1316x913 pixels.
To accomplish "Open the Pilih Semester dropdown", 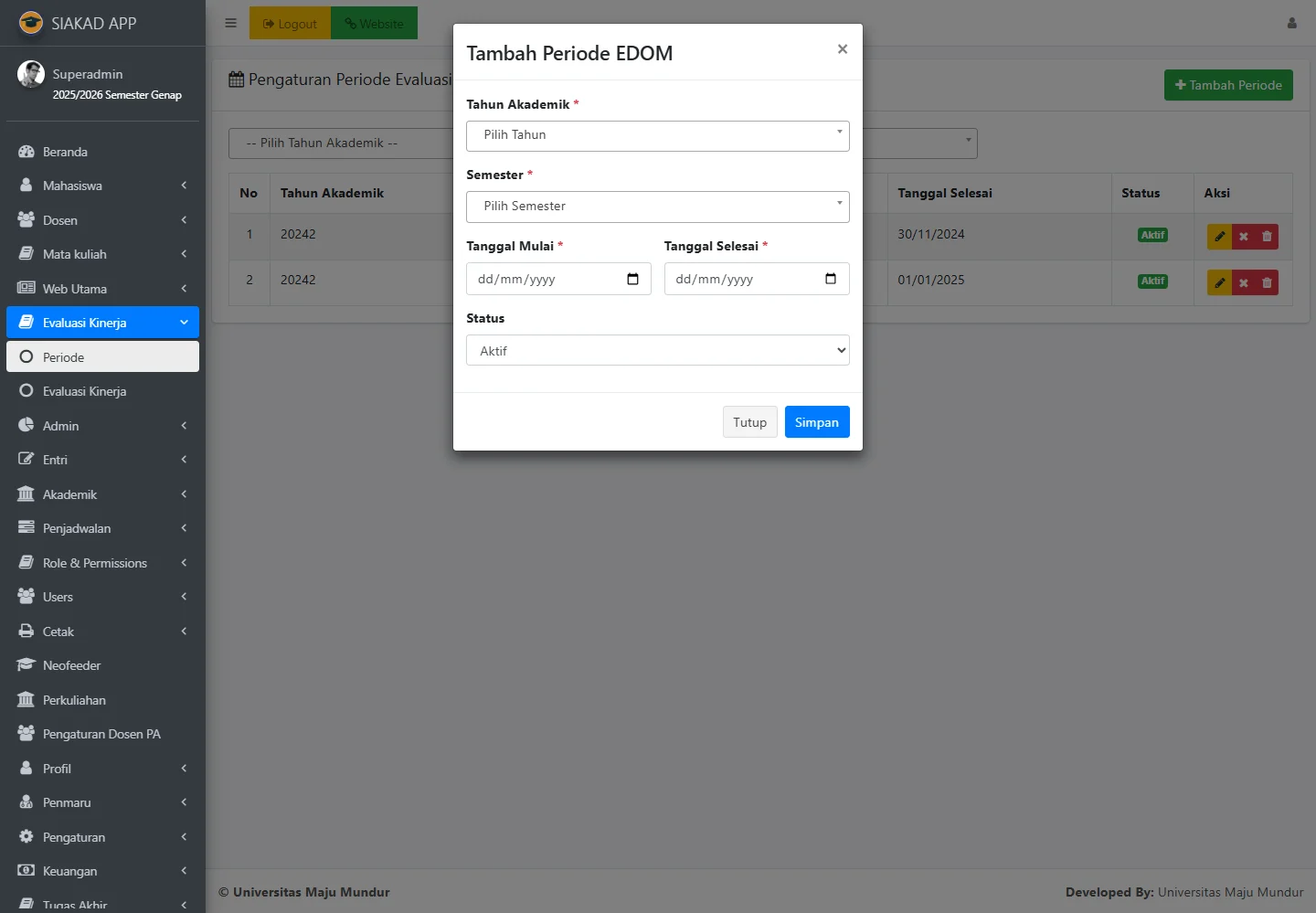I will point(657,207).
